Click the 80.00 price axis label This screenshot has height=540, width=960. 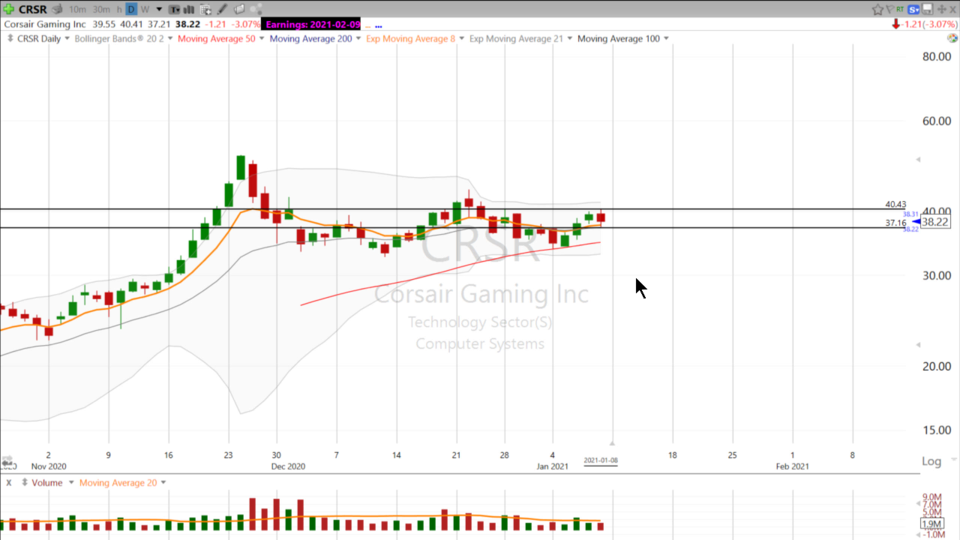point(936,56)
